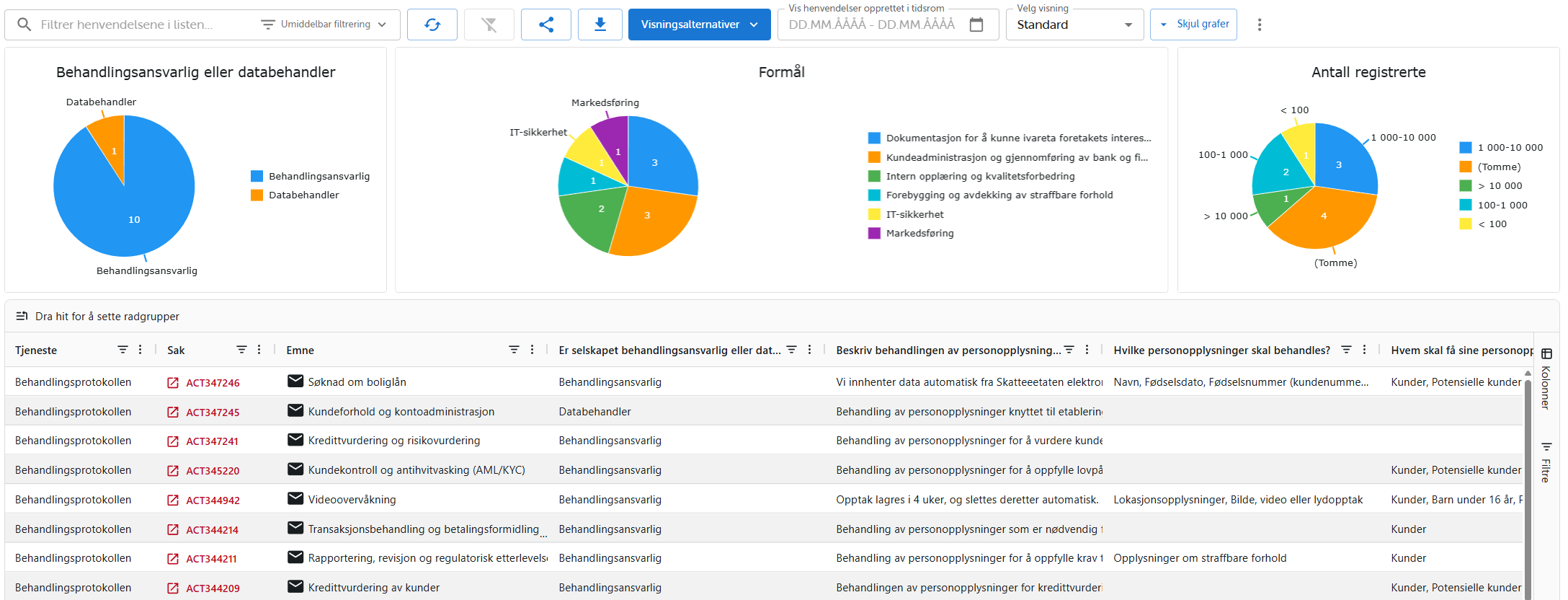The image size is (1568, 600).
Task: Open the three-dot more options menu
Action: click(1259, 25)
